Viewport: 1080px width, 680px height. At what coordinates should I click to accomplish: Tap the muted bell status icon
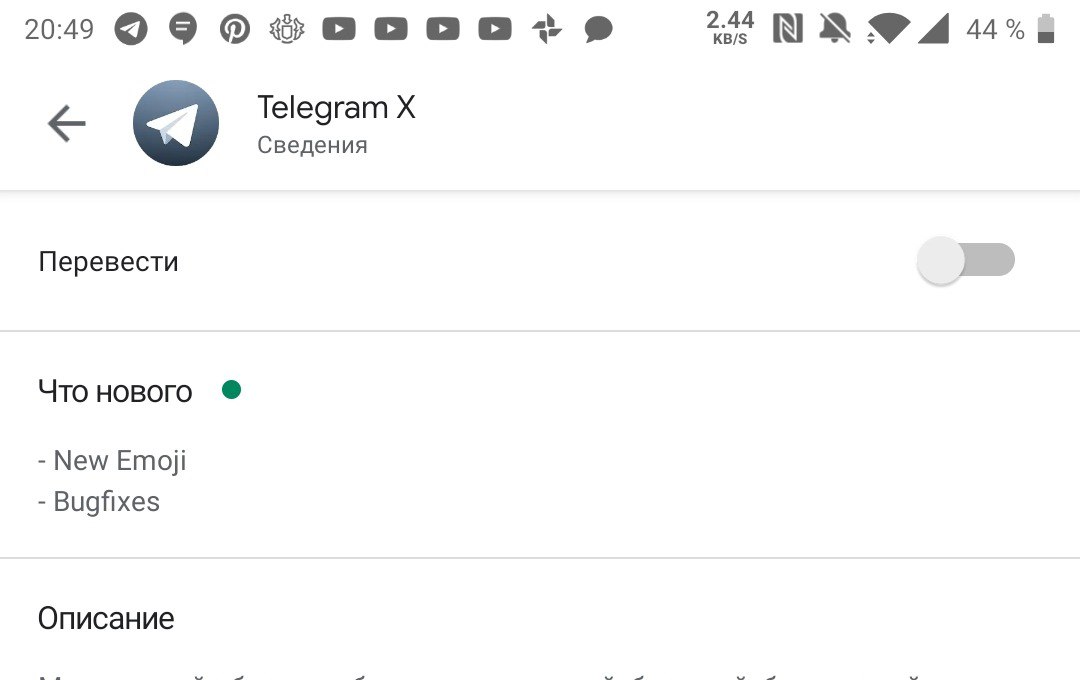(x=834, y=29)
